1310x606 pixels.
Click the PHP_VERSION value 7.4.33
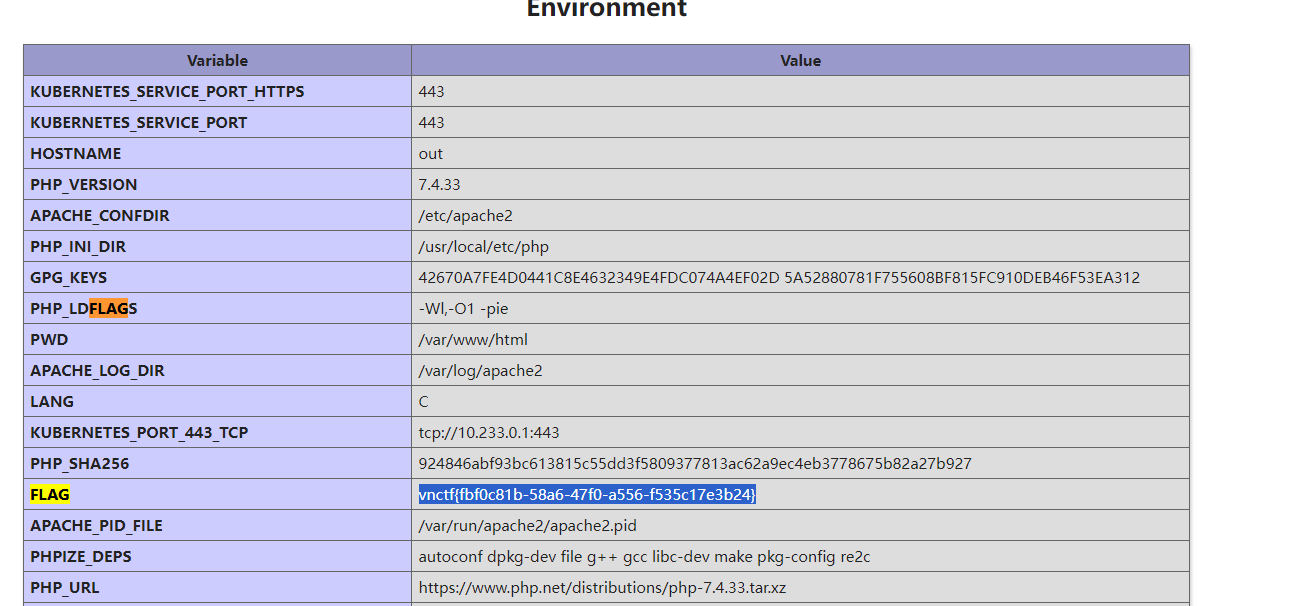point(439,184)
